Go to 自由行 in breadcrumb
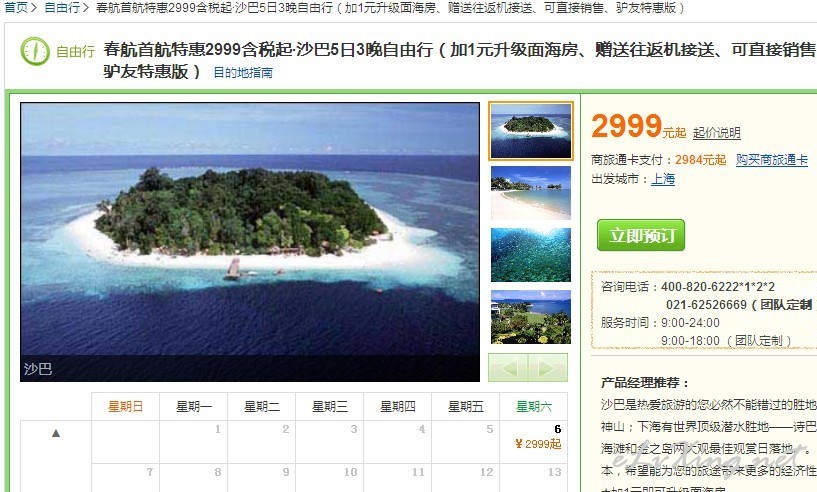 tap(62, 7)
